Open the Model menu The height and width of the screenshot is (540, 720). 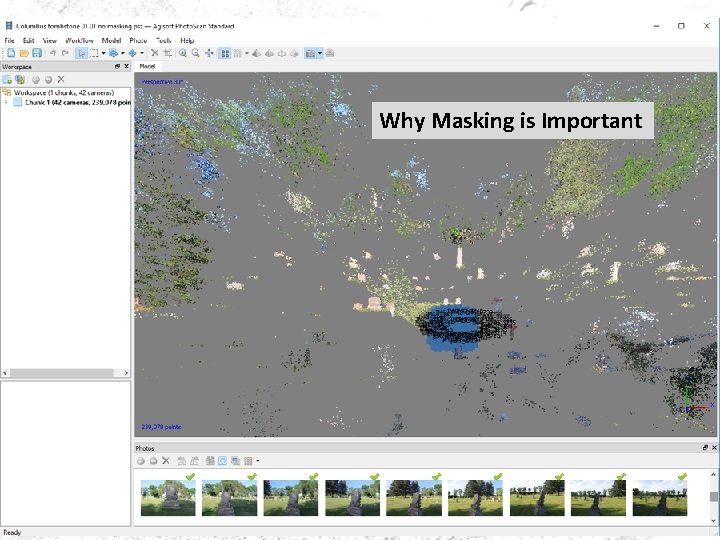click(111, 40)
